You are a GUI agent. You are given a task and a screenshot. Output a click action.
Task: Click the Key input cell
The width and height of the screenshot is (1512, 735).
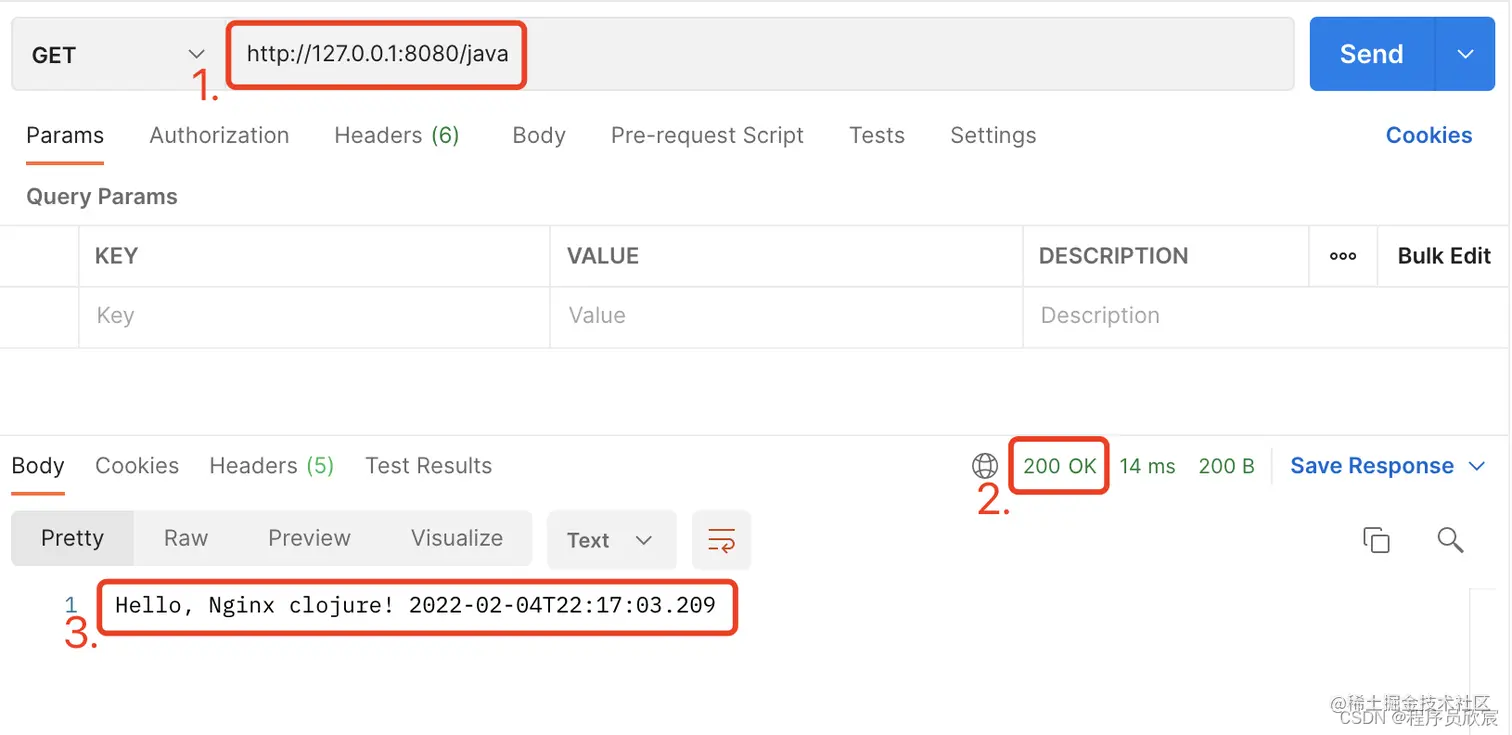[x=314, y=317]
